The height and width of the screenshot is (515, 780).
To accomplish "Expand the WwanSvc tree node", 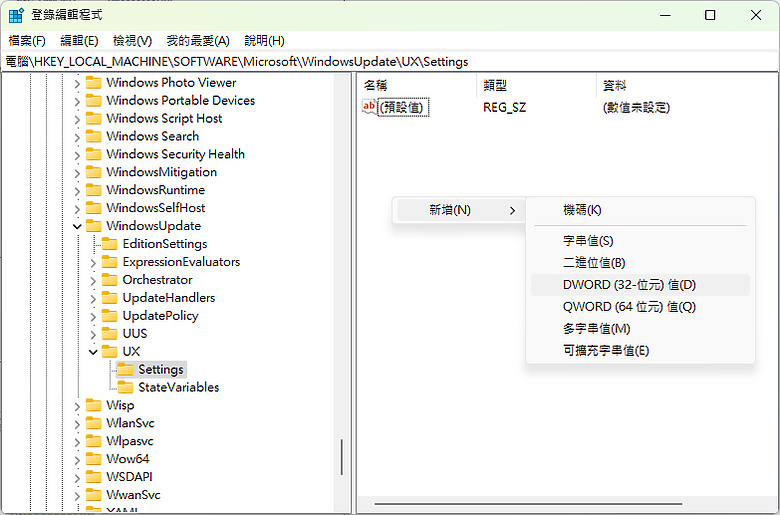I will (77, 496).
